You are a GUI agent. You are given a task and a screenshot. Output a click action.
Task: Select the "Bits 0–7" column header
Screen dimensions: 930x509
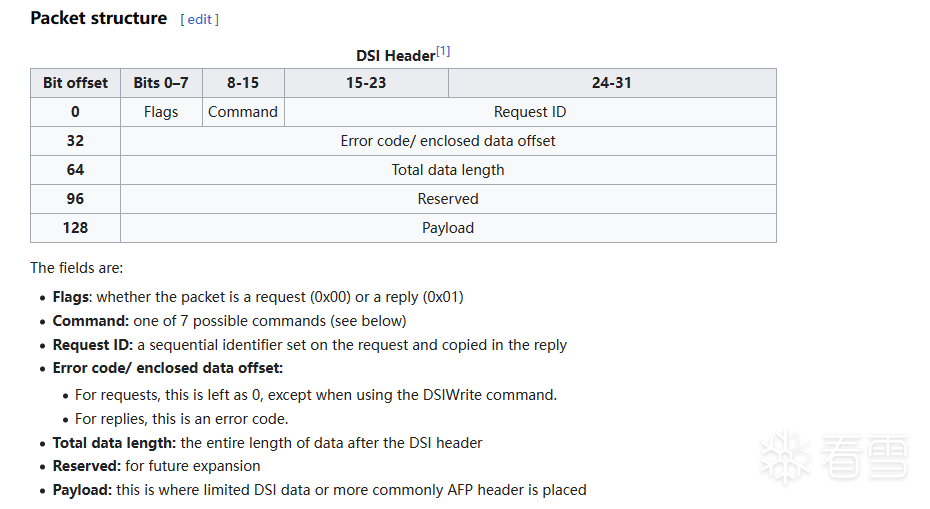pyautogui.click(x=161, y=83)
